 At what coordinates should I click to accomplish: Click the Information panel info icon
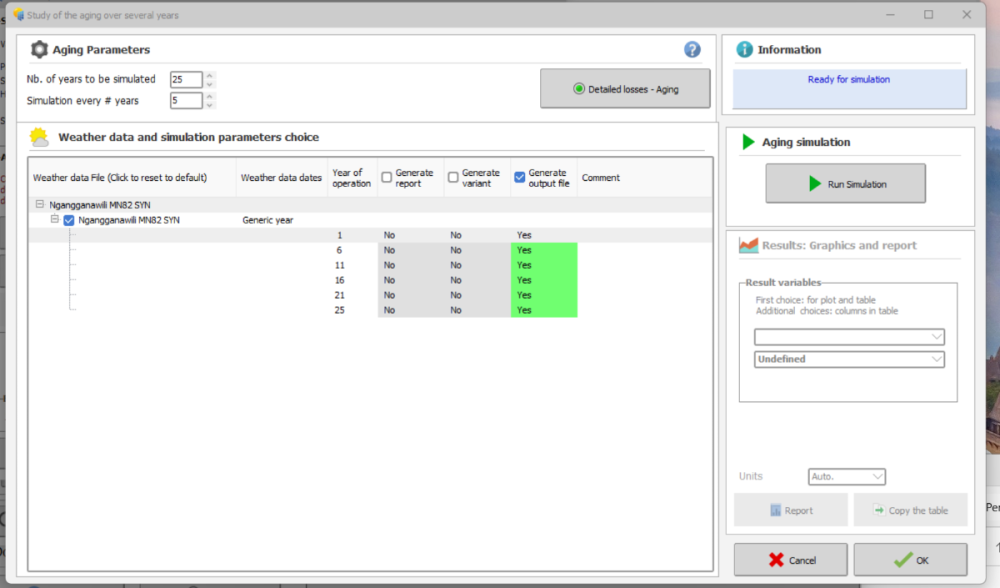(x=744, y=50)
